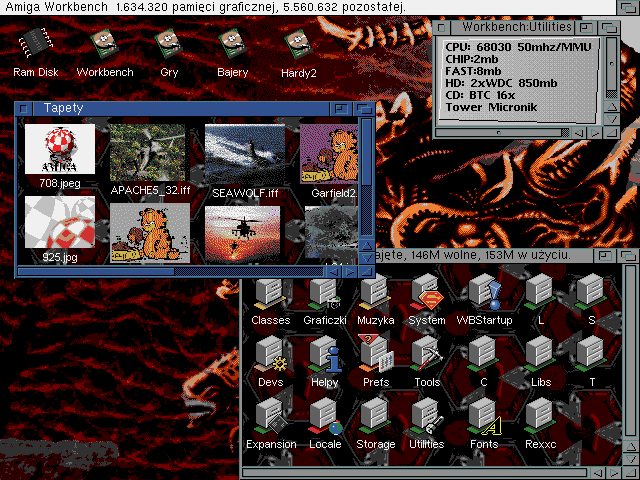
Task: Open the System drawer
Action: 427,294
